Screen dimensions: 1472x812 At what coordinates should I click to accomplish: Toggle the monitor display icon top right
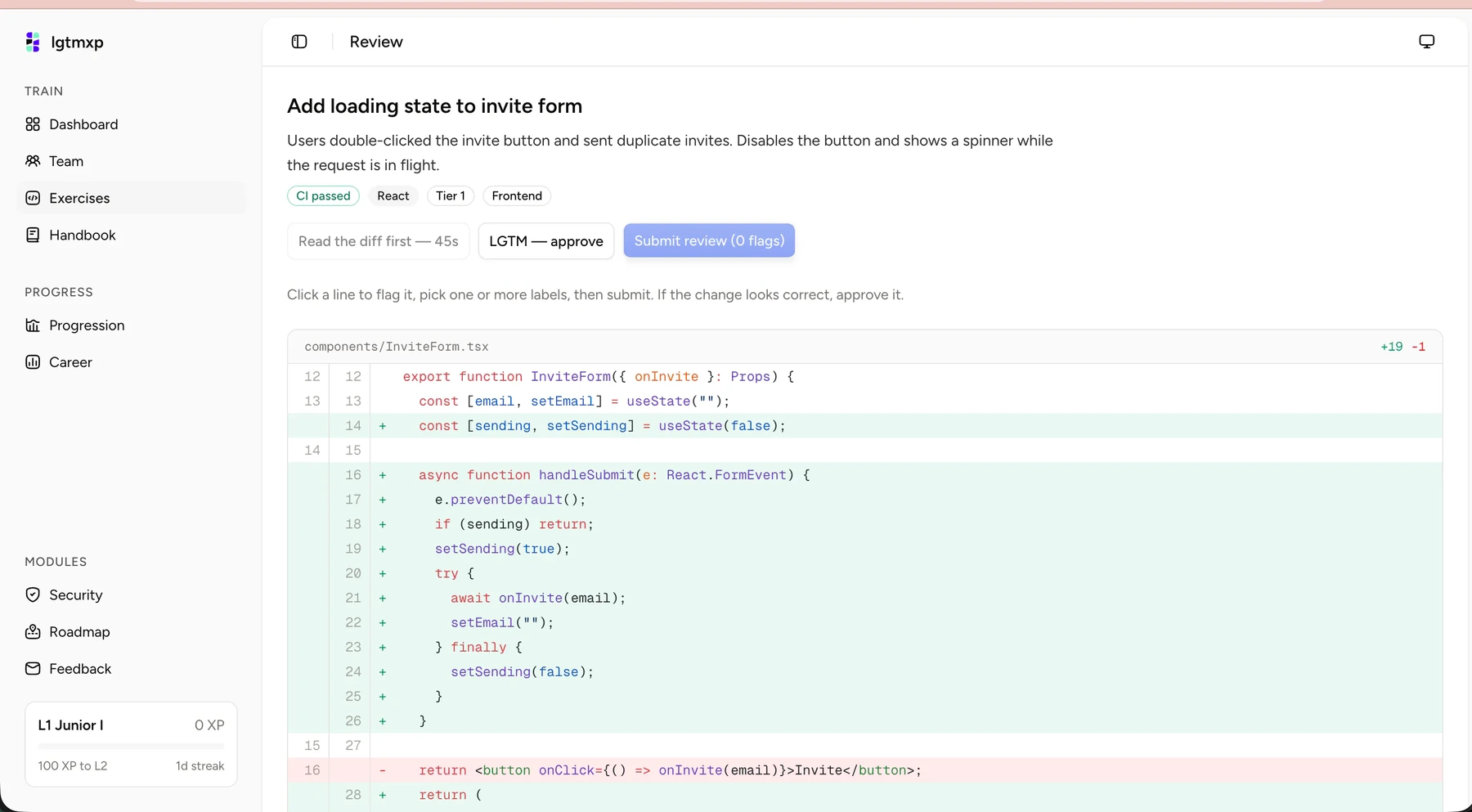(1426, 42)
